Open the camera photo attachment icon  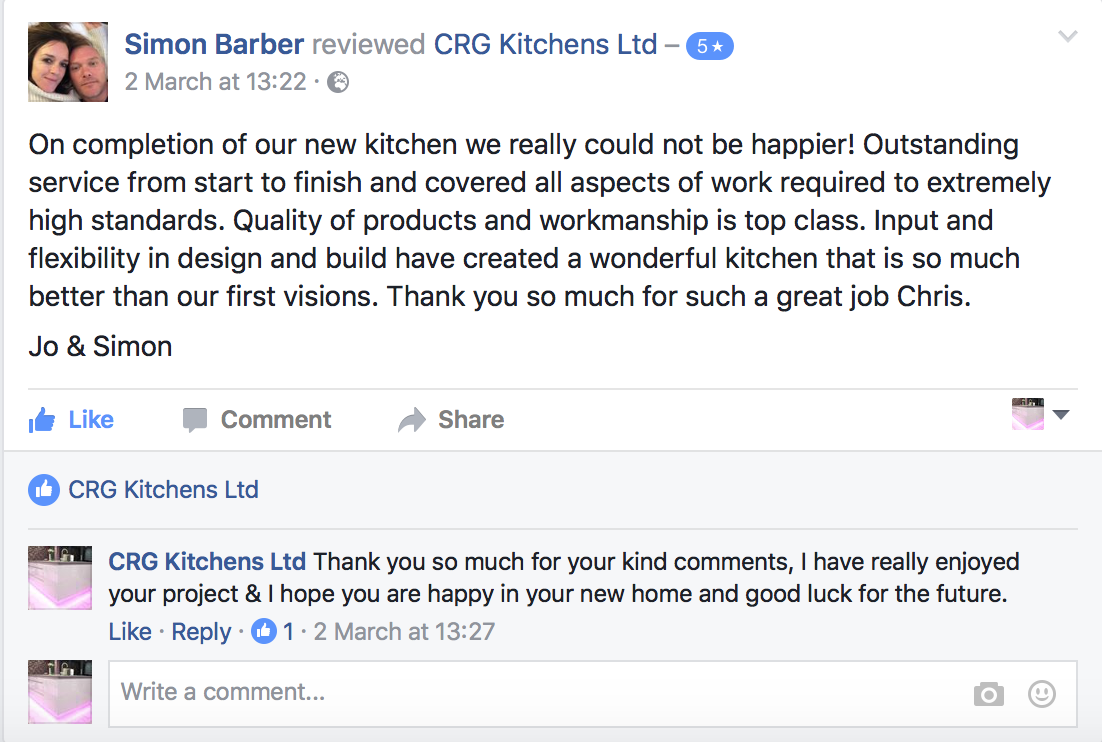[989, 694]
